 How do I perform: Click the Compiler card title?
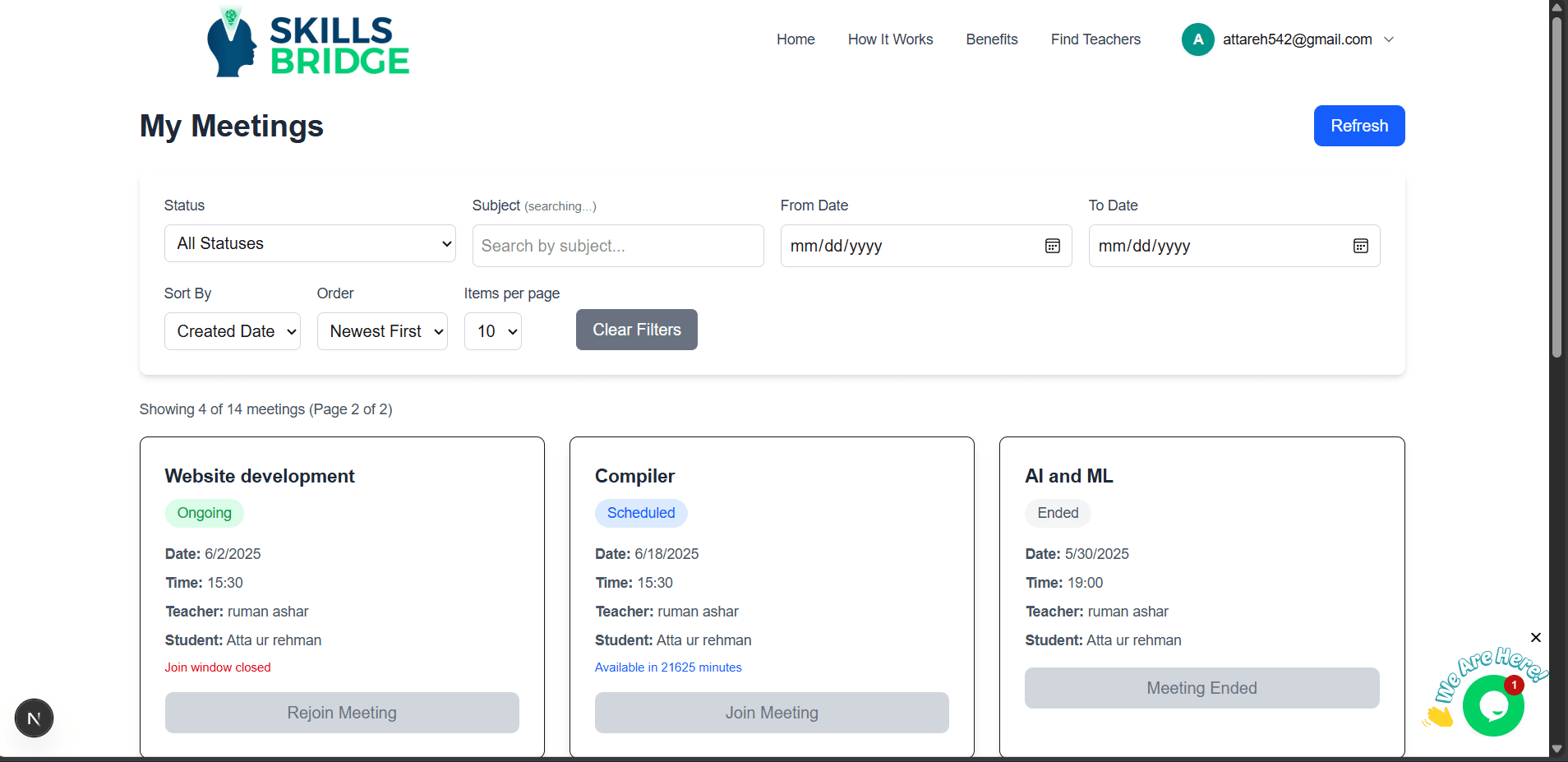point(634,476)
